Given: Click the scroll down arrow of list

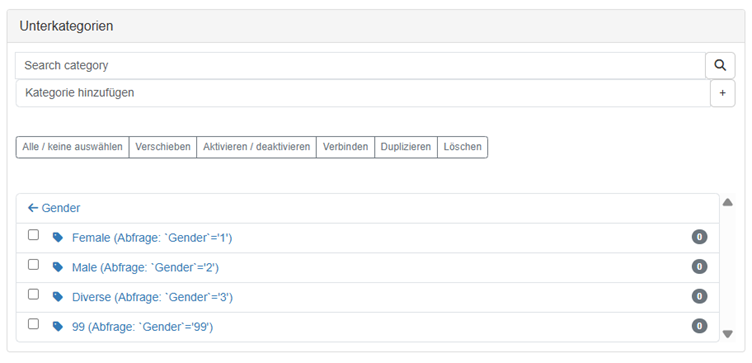Looking at the screenshot, I should [728, 334].
